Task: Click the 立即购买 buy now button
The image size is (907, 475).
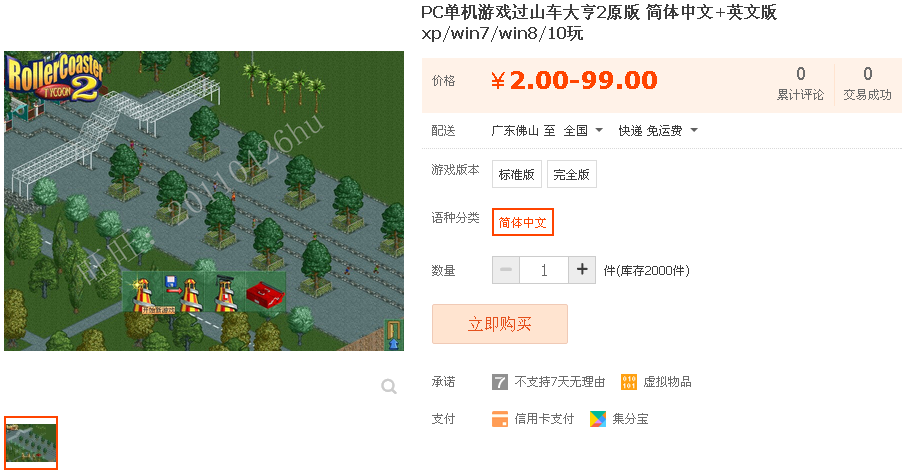Action: point(500,324)
